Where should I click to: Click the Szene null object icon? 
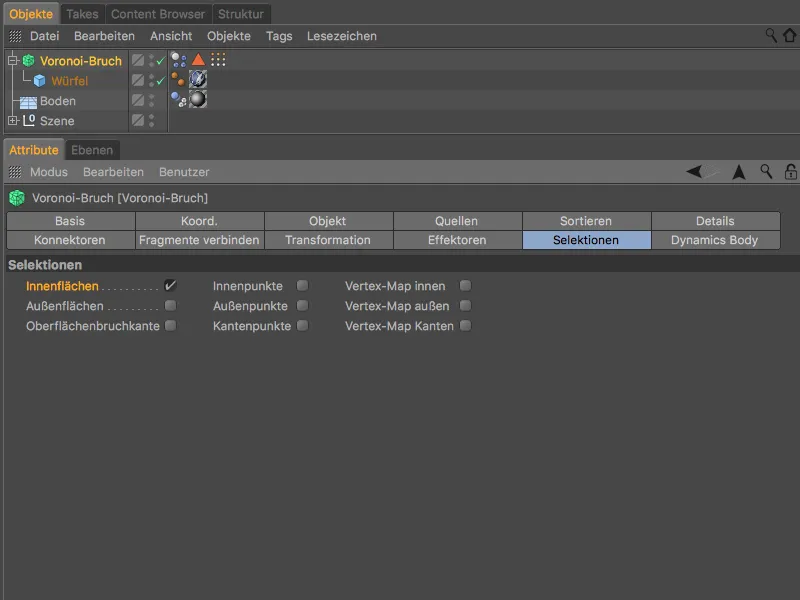point(29,121)
